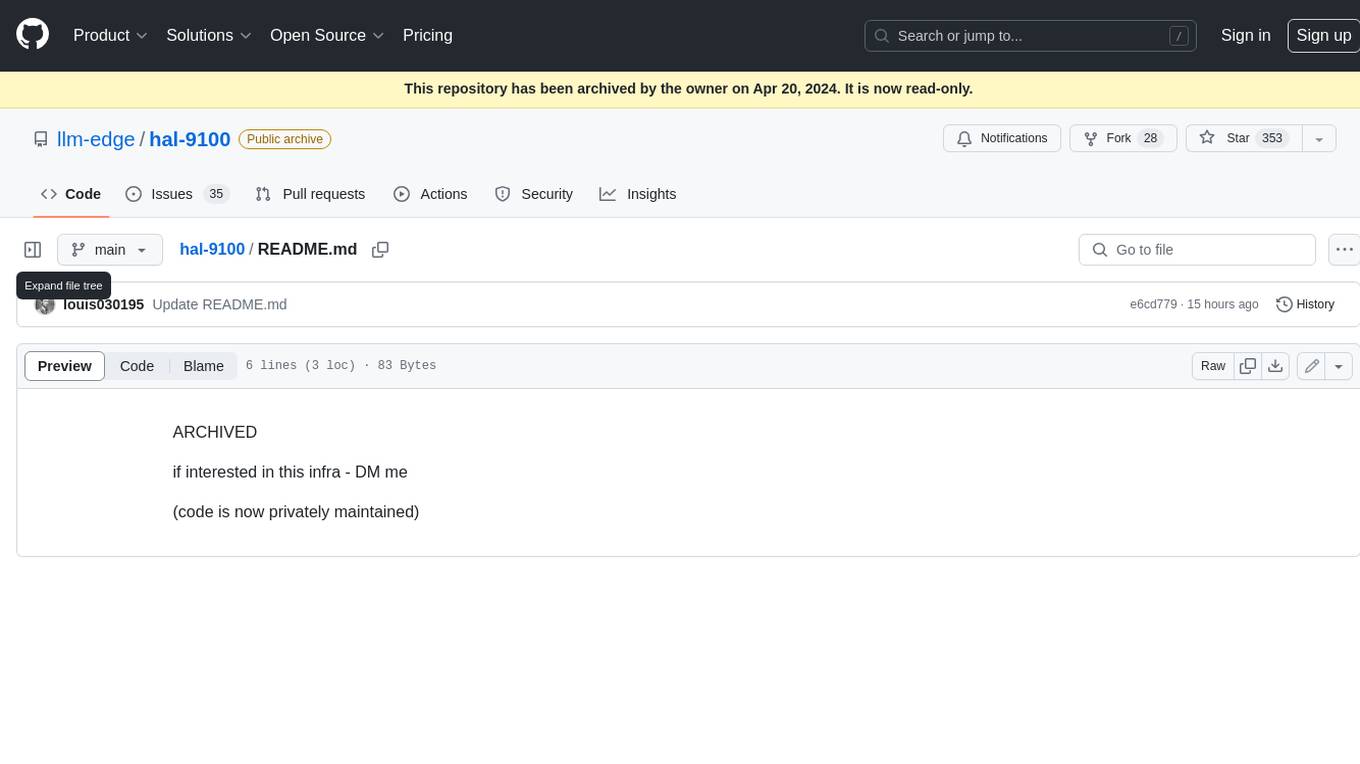The image size is (1360, 764).
Task: Click Sign in link
Action: click(1245, 35)
